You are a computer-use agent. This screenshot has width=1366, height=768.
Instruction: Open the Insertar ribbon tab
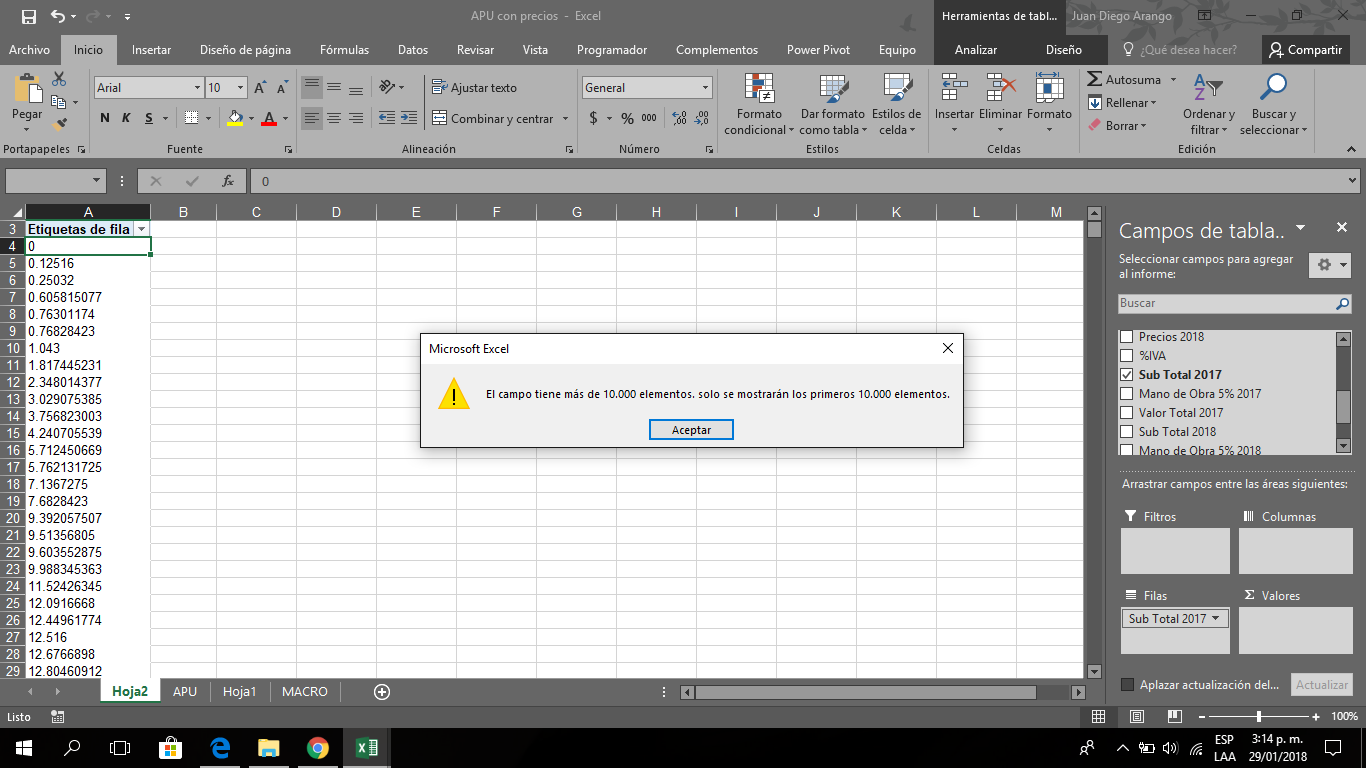tap(151, 50)
